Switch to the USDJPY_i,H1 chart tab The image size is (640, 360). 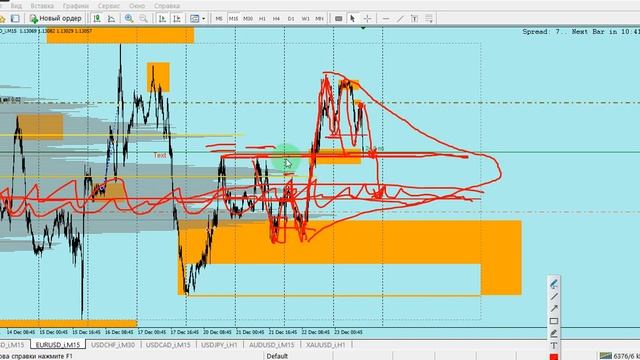pos(219,345)
